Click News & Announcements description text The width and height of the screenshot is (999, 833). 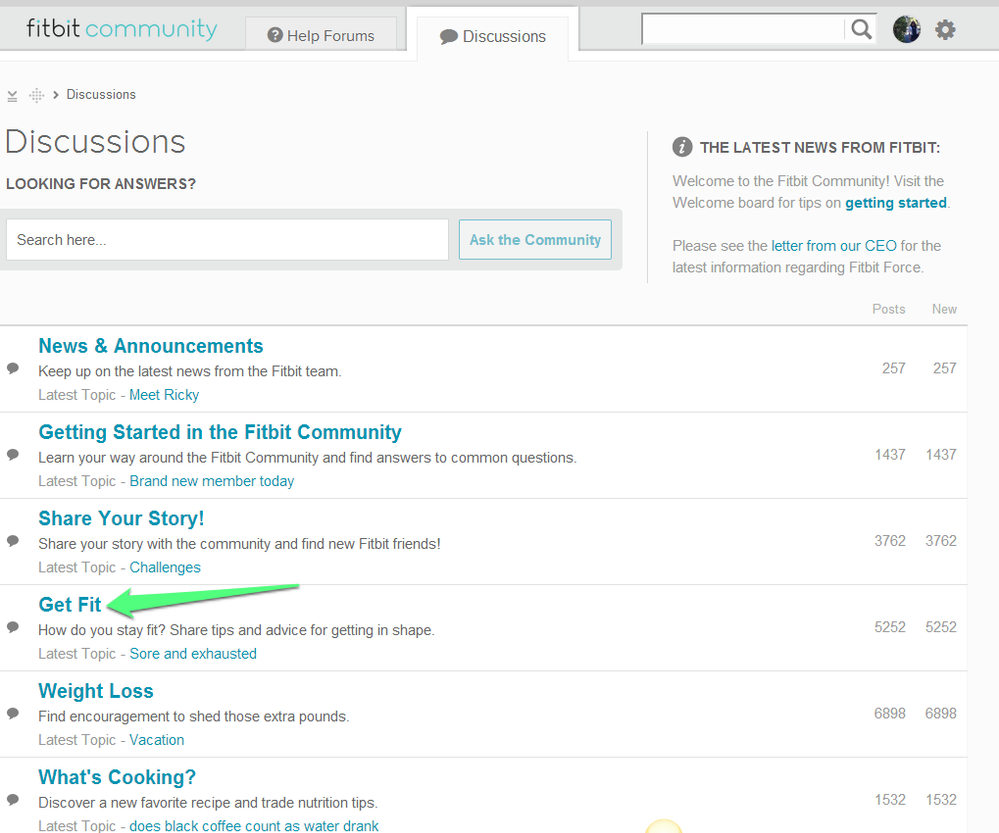pos(190,372)
